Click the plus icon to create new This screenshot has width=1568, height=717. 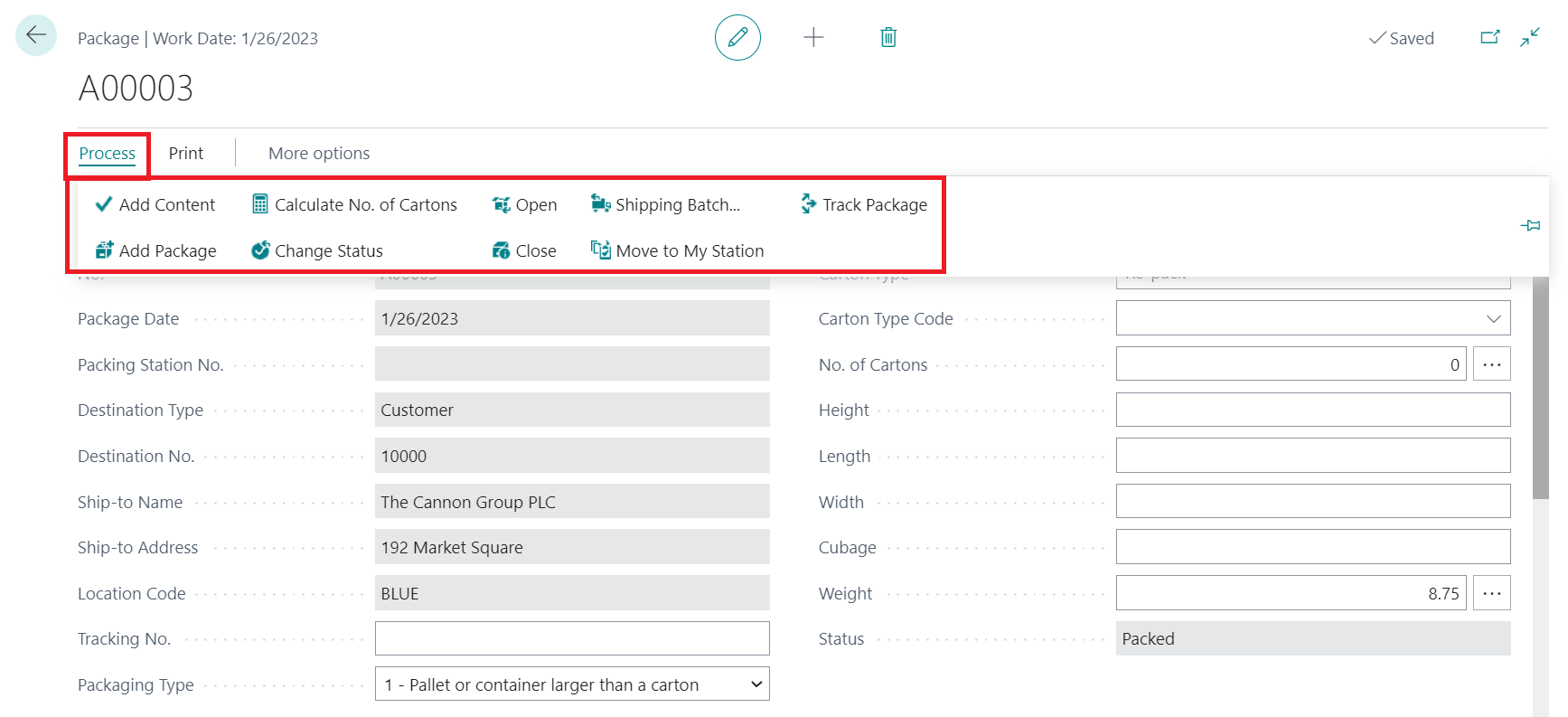click(x=813, y=38)
